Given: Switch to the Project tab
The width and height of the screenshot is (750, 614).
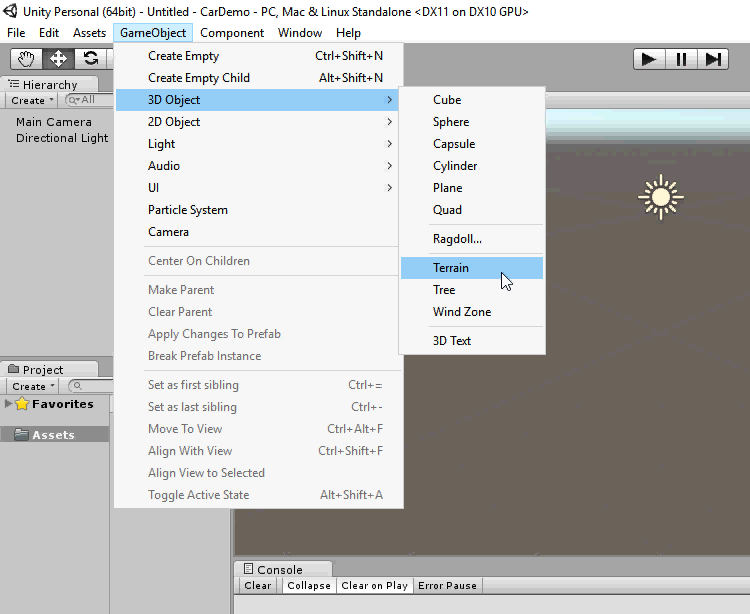Looking at the screenshot, I should [49, 369].
